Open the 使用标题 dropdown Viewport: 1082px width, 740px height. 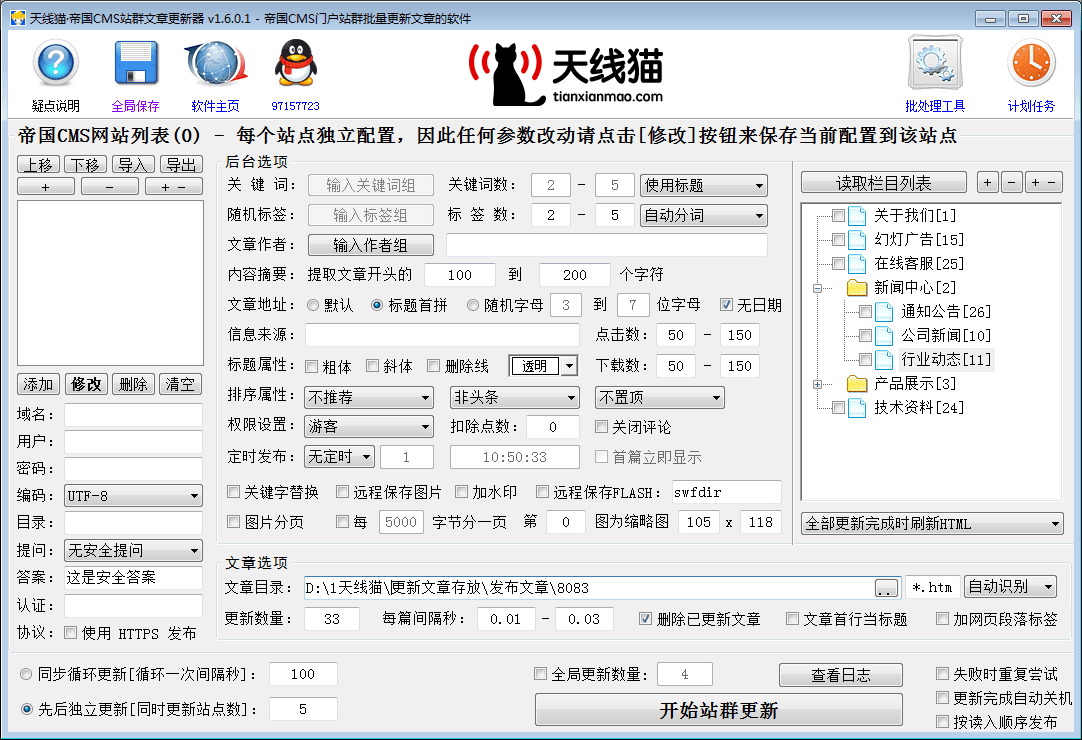tap(703, 185)
